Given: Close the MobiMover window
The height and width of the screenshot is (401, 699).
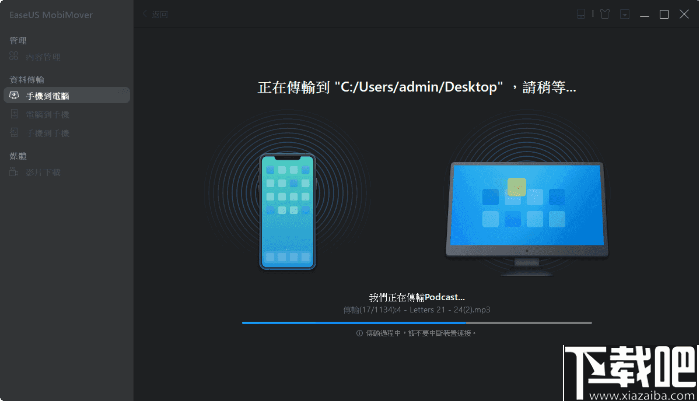Looking at the screenshot, I should click(x=684, y=14).
